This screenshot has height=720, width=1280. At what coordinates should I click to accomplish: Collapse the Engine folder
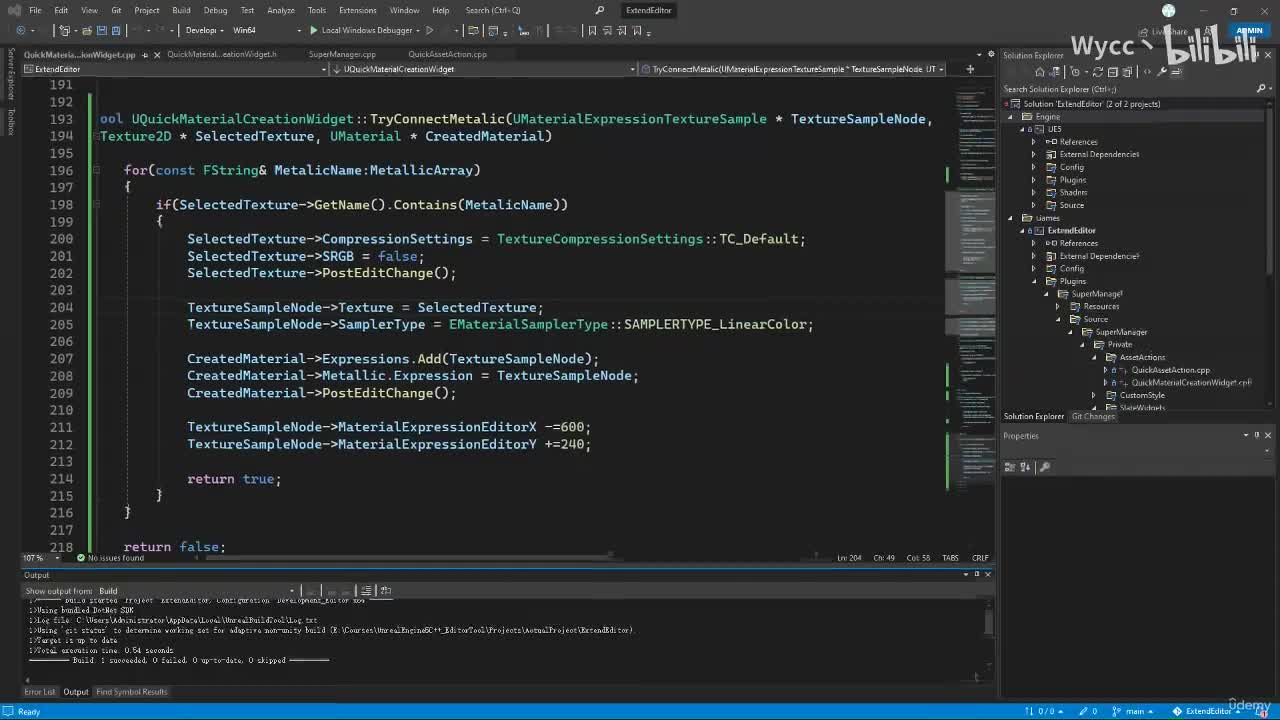click(x=1011, y=117)
